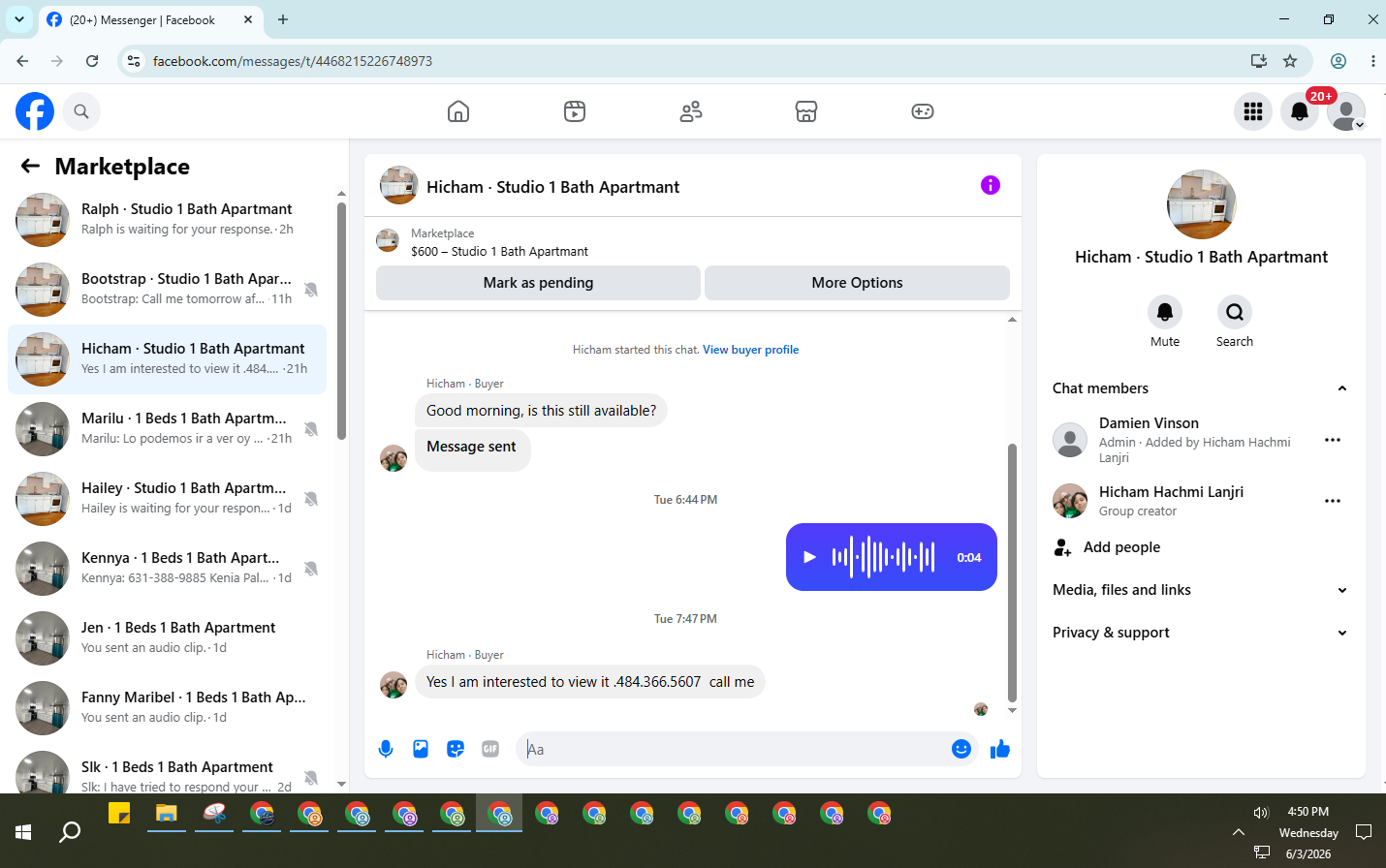Open the Windows notification center
Screen dimensions: 1386x868
[1364, 831]
